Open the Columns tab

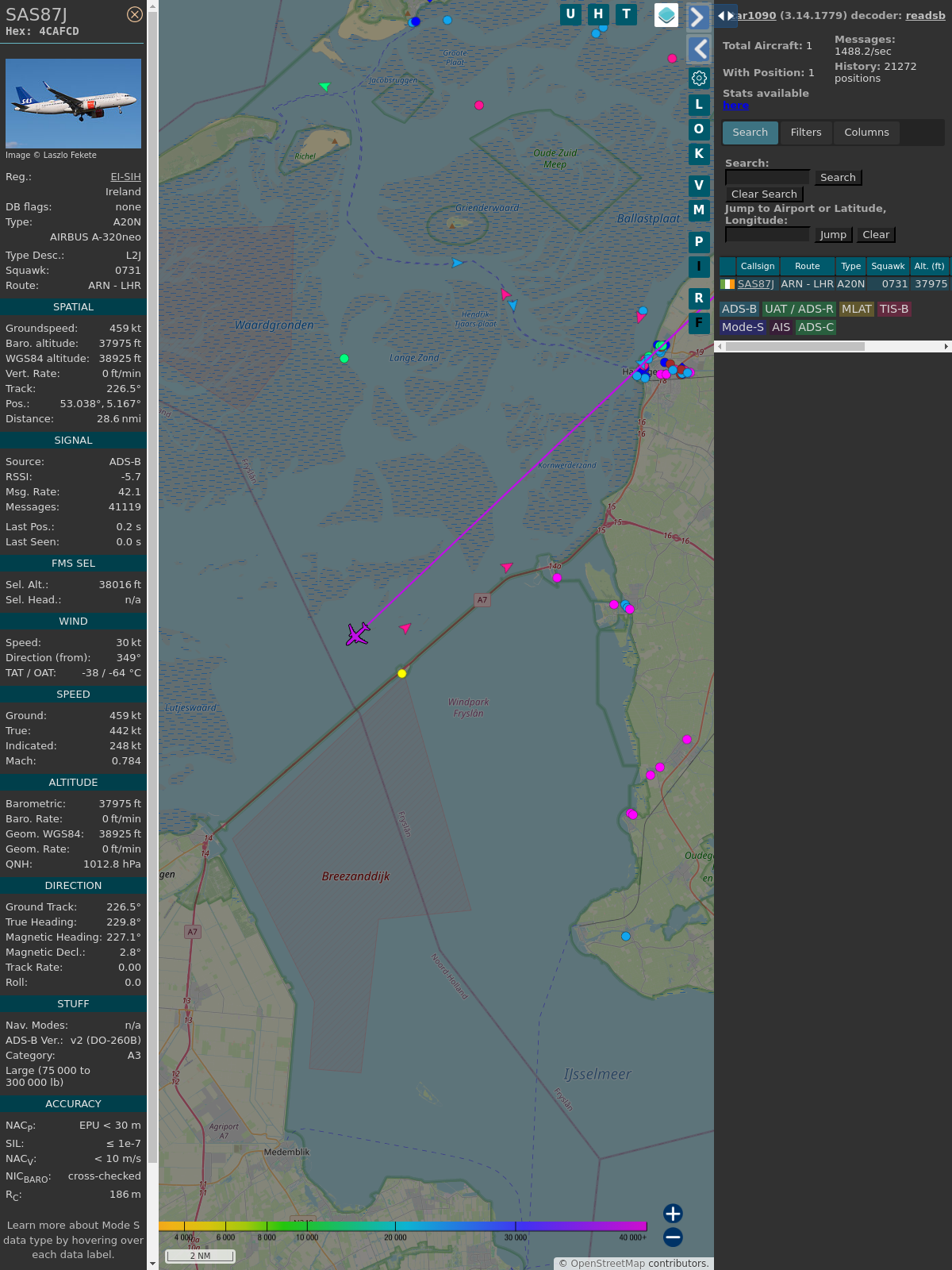[866, 133]
